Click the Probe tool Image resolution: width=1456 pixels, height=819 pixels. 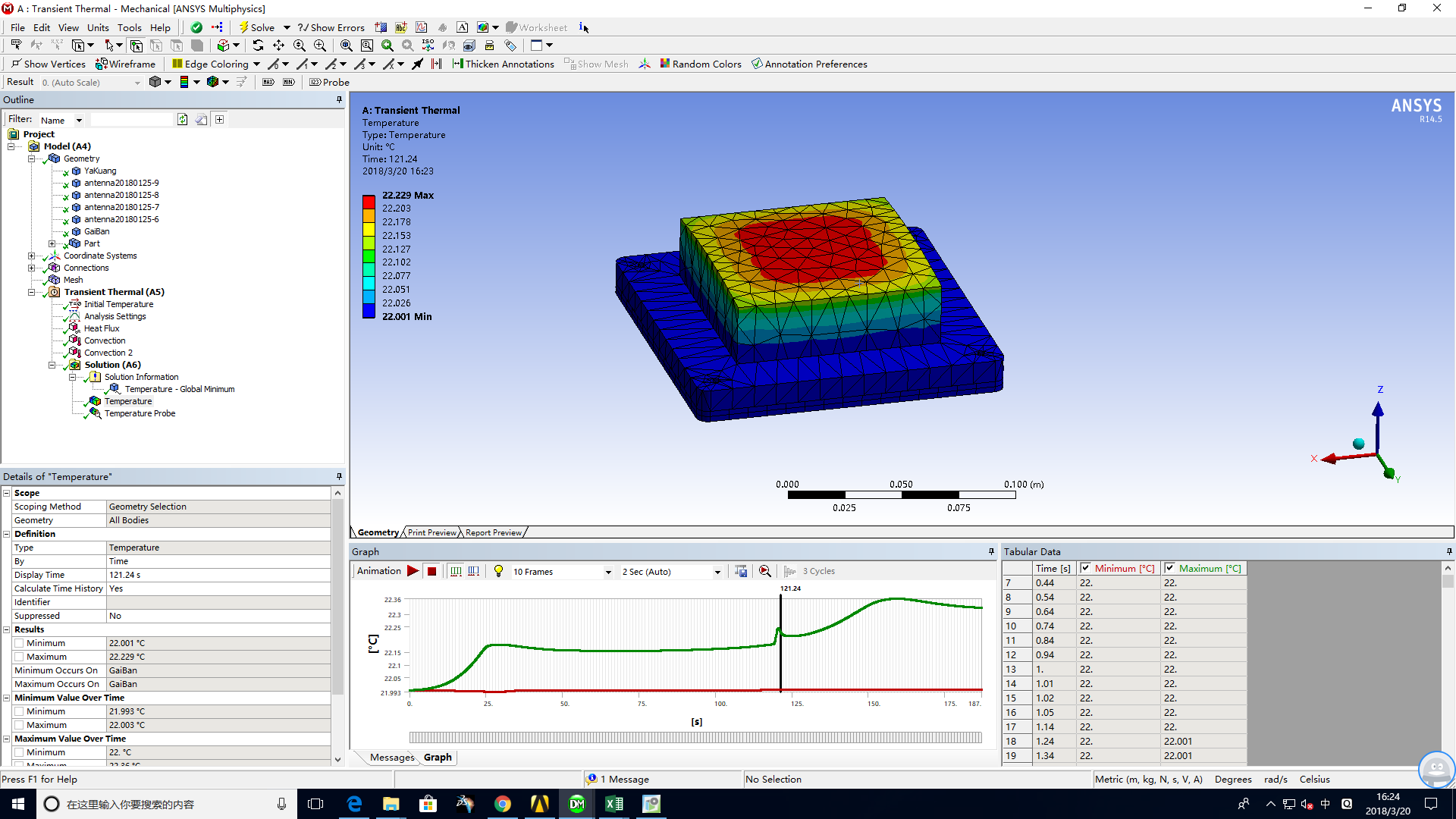[330, 82]
